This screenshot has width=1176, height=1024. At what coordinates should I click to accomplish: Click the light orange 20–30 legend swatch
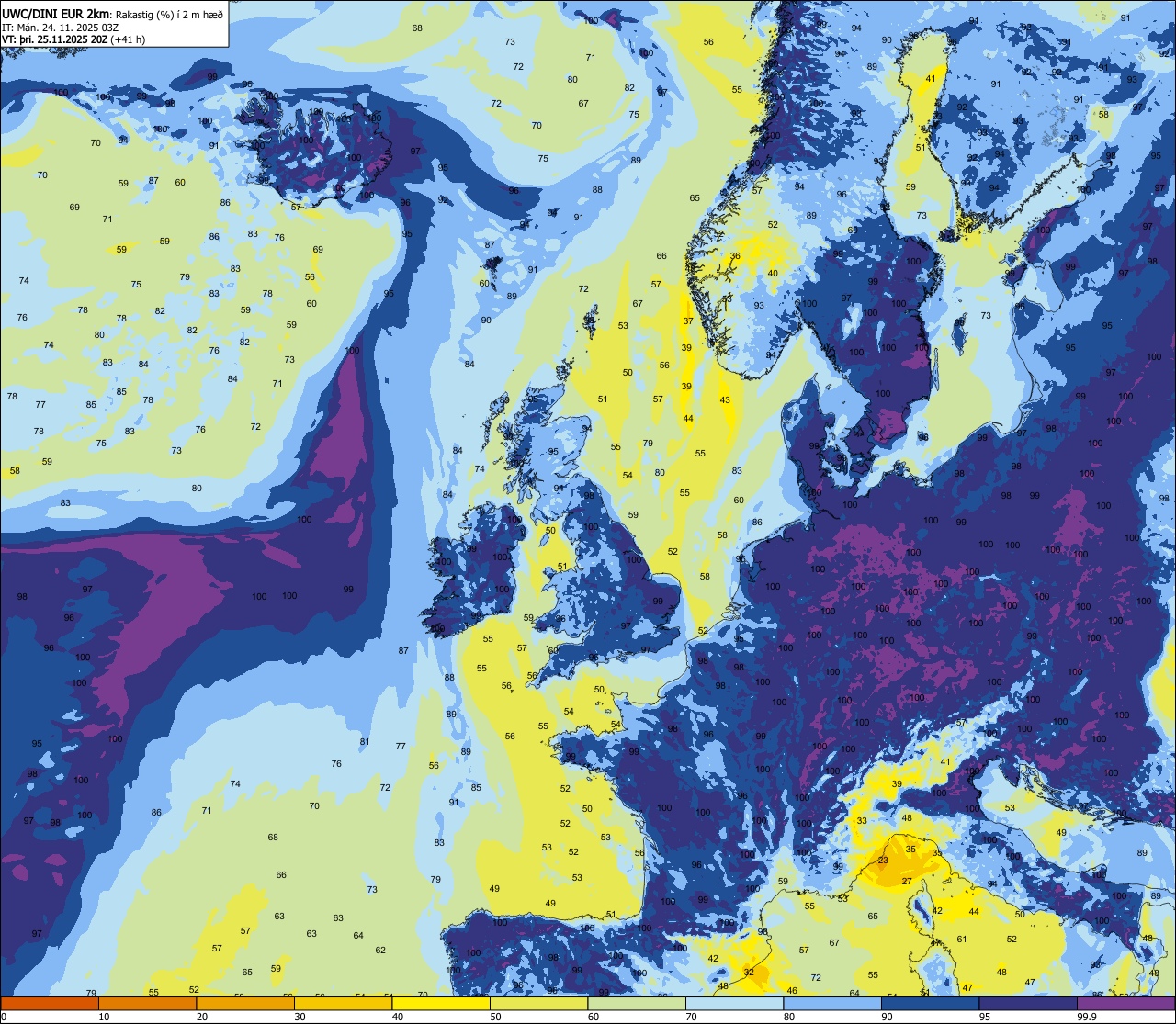pos(245,1003)
